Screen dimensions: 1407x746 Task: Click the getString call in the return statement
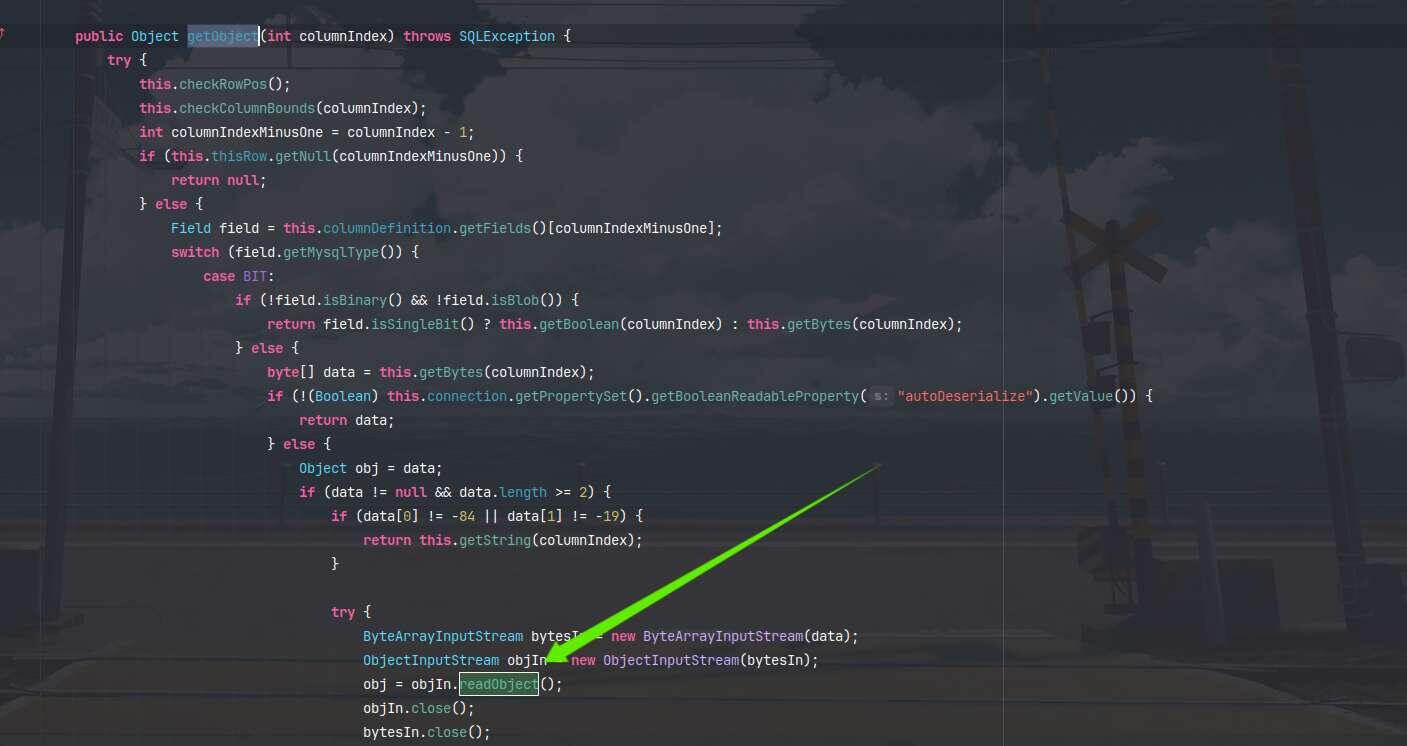(x=494, y=540)
